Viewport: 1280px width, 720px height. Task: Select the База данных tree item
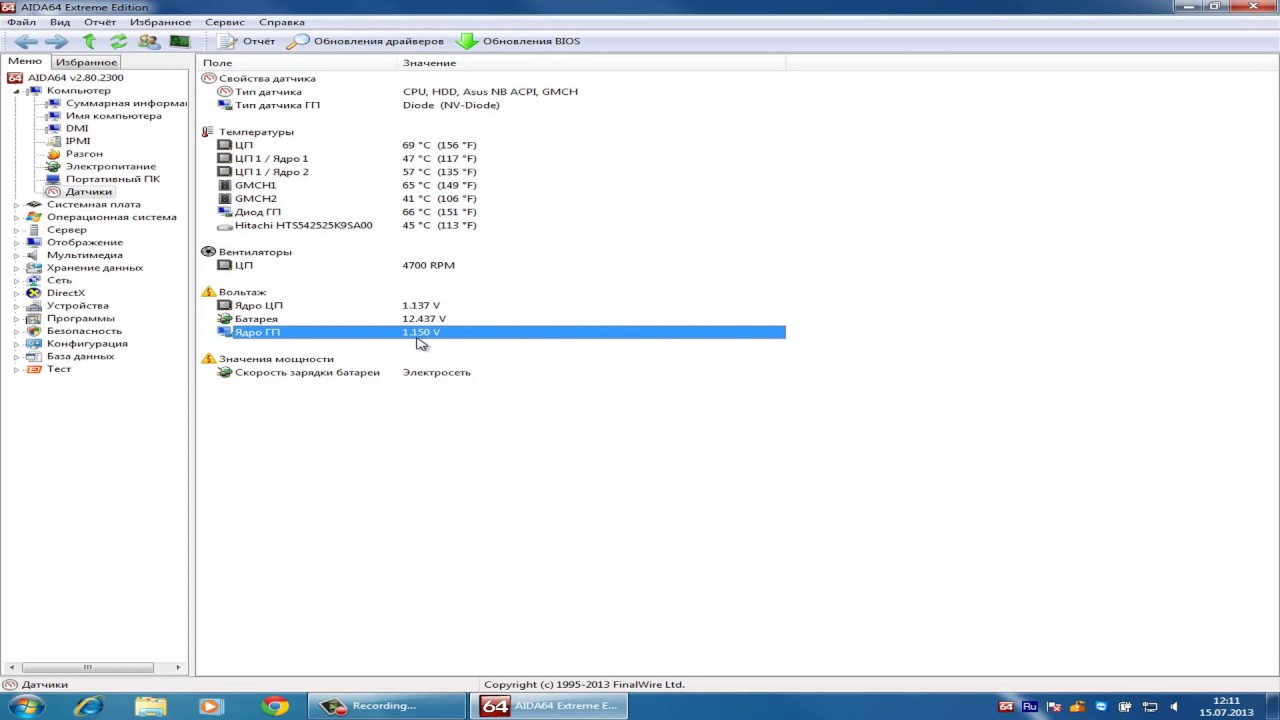(x=80, y=356)
